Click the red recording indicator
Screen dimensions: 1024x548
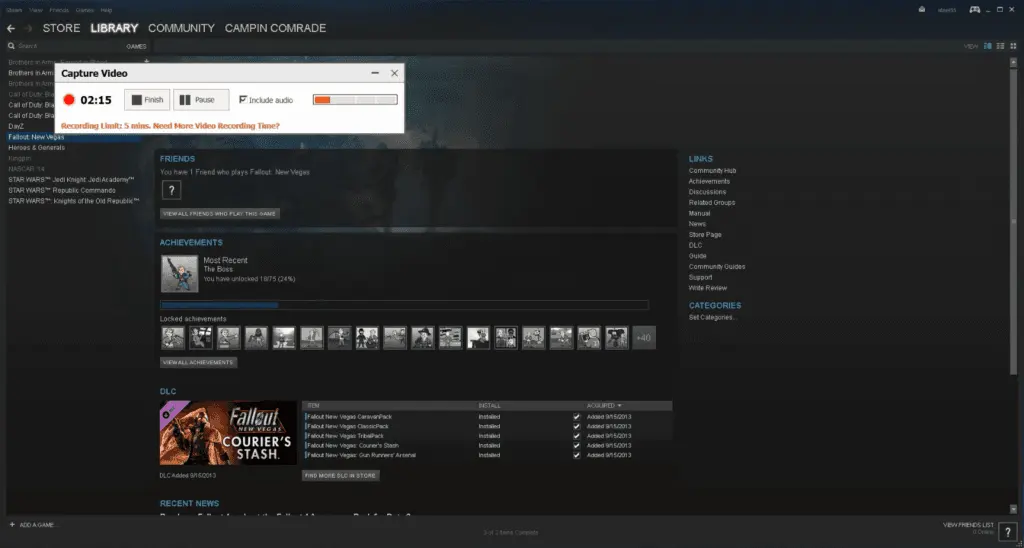click(69, 100)
